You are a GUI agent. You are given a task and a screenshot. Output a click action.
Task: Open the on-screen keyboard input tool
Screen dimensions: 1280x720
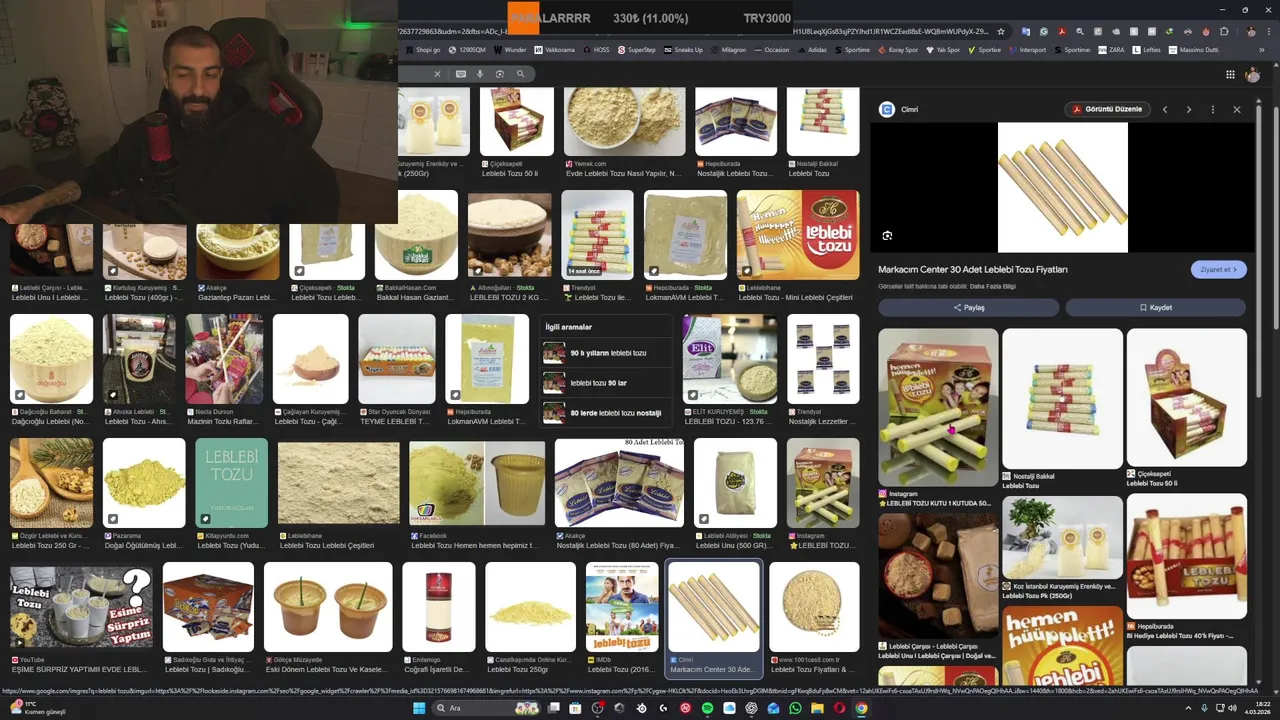[461, 74]
